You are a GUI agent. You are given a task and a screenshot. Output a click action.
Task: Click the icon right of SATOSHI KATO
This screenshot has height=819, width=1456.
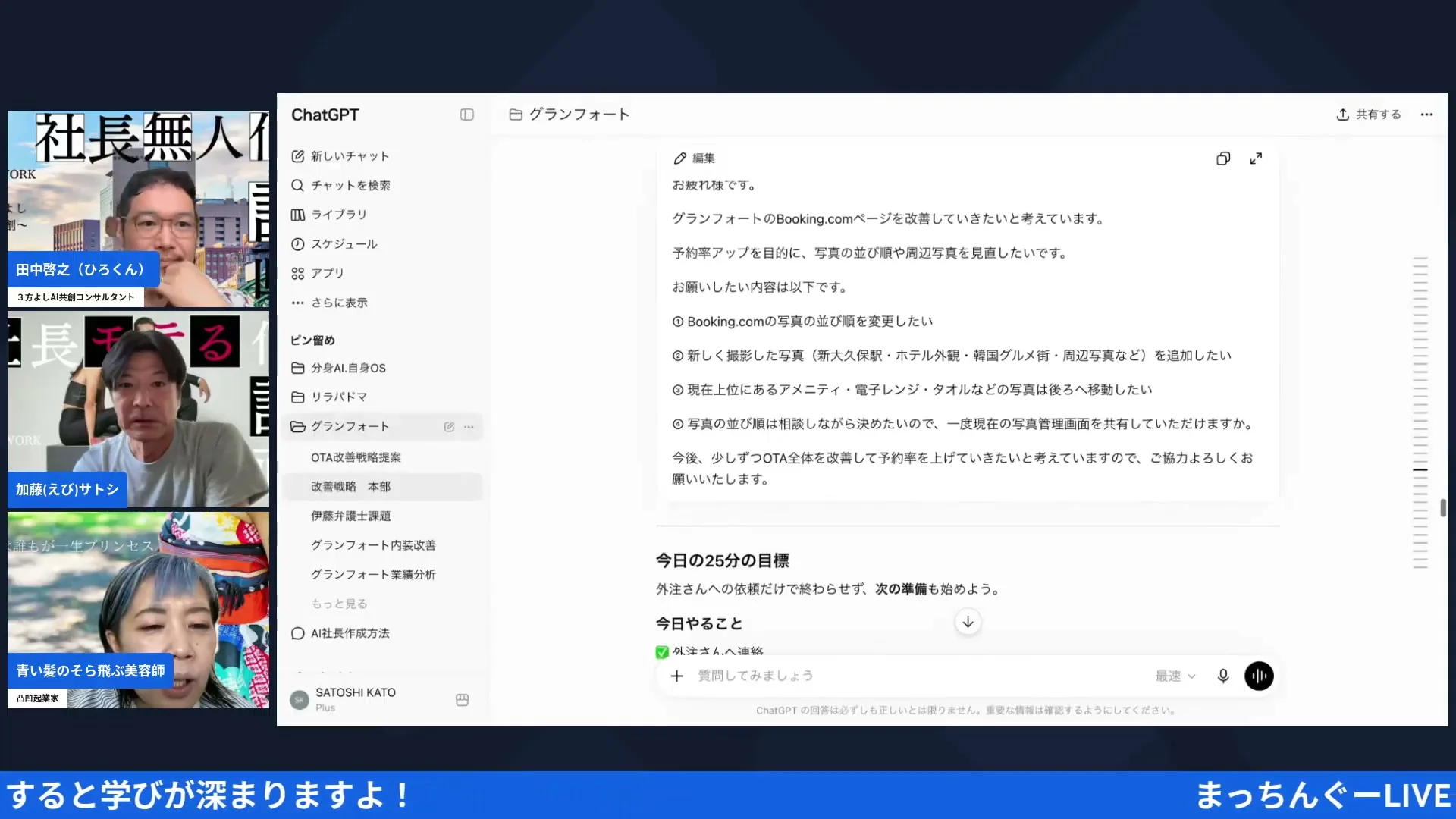462,700
